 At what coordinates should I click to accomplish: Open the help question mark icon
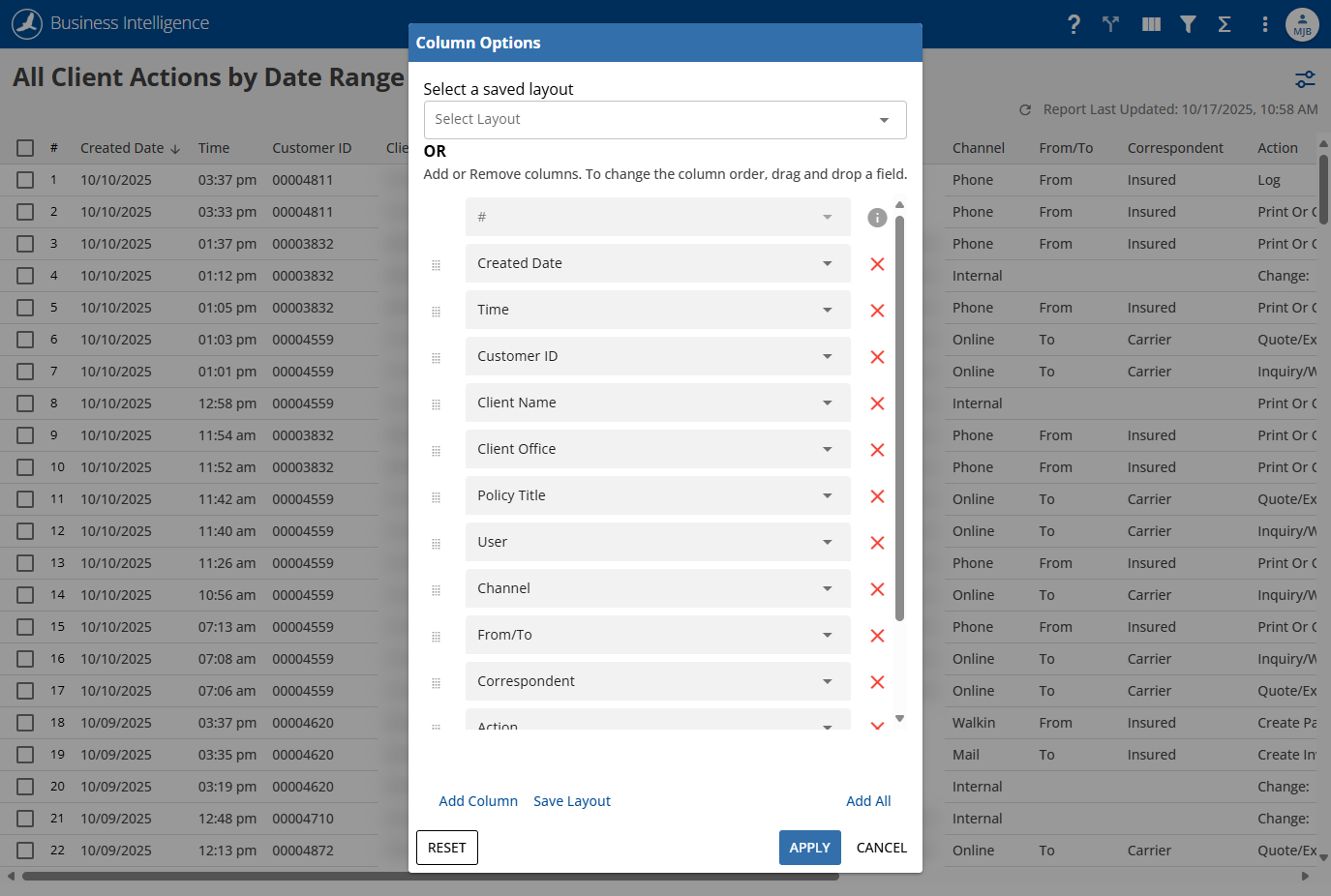coord(1074,24)
